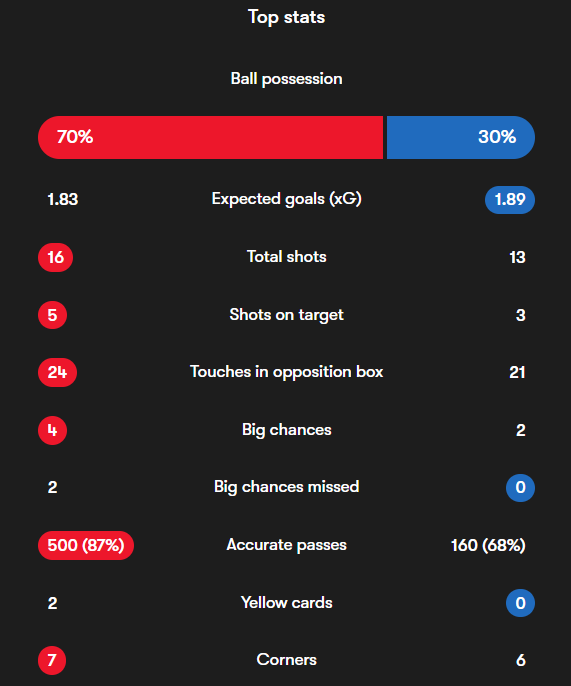The image size is (571, 686).
Task: Open the Touches in opposition box row
Action: tap(287, 372)
